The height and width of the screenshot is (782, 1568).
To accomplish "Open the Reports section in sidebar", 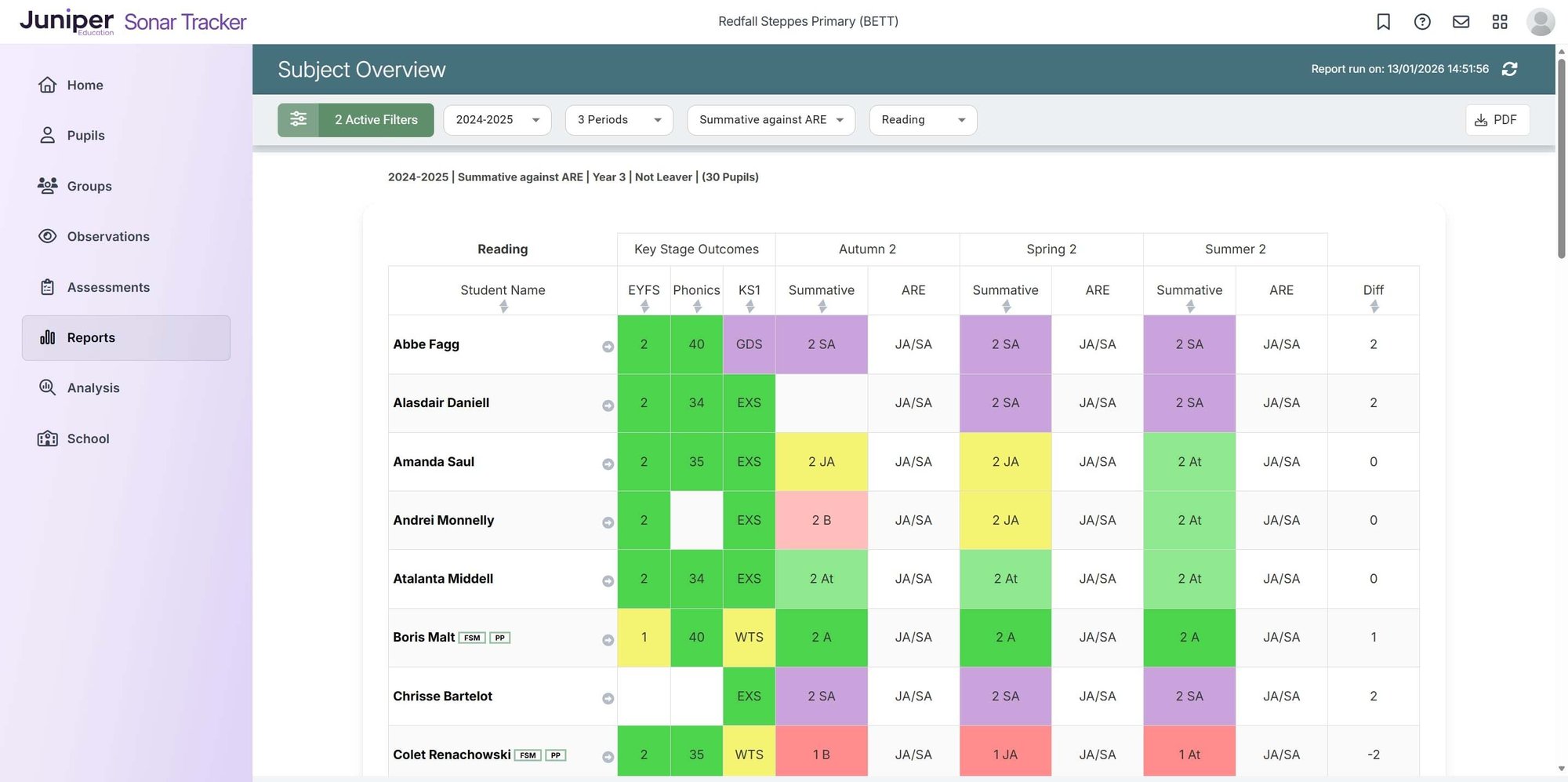I will pos(90,337).
